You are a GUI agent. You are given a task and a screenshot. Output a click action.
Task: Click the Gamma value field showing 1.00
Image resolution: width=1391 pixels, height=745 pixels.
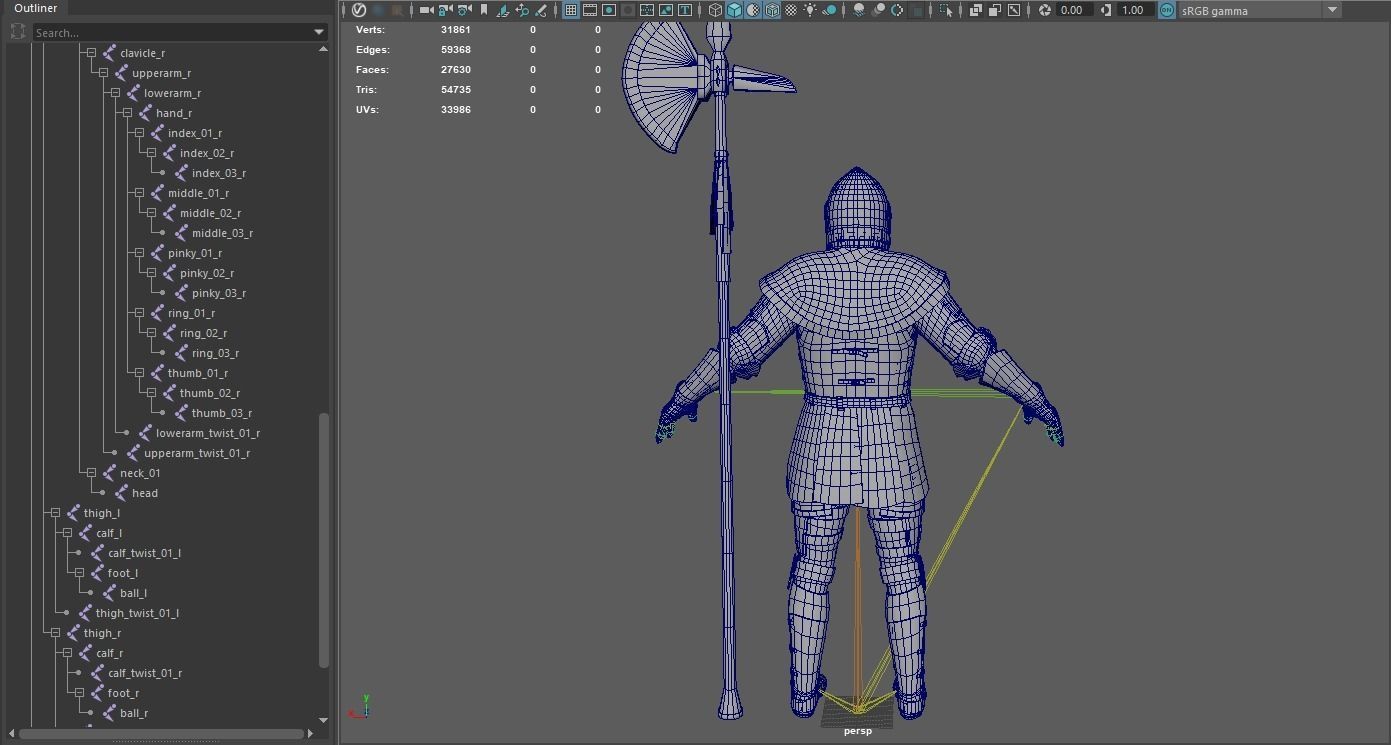(1134, 10)
